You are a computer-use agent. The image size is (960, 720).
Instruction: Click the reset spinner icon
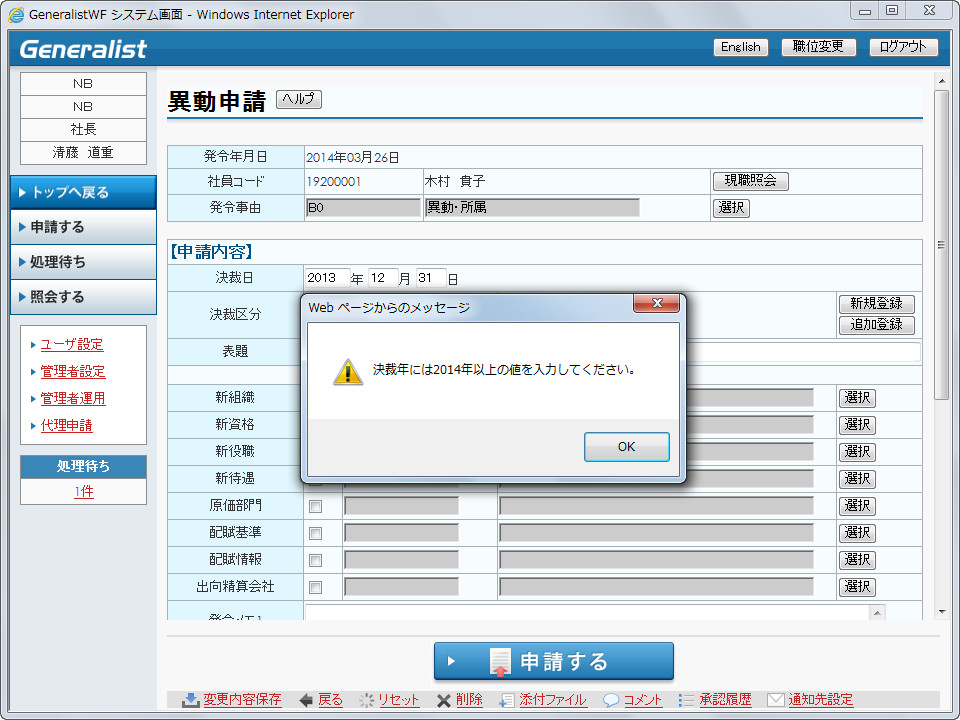(x=366, y=700)
